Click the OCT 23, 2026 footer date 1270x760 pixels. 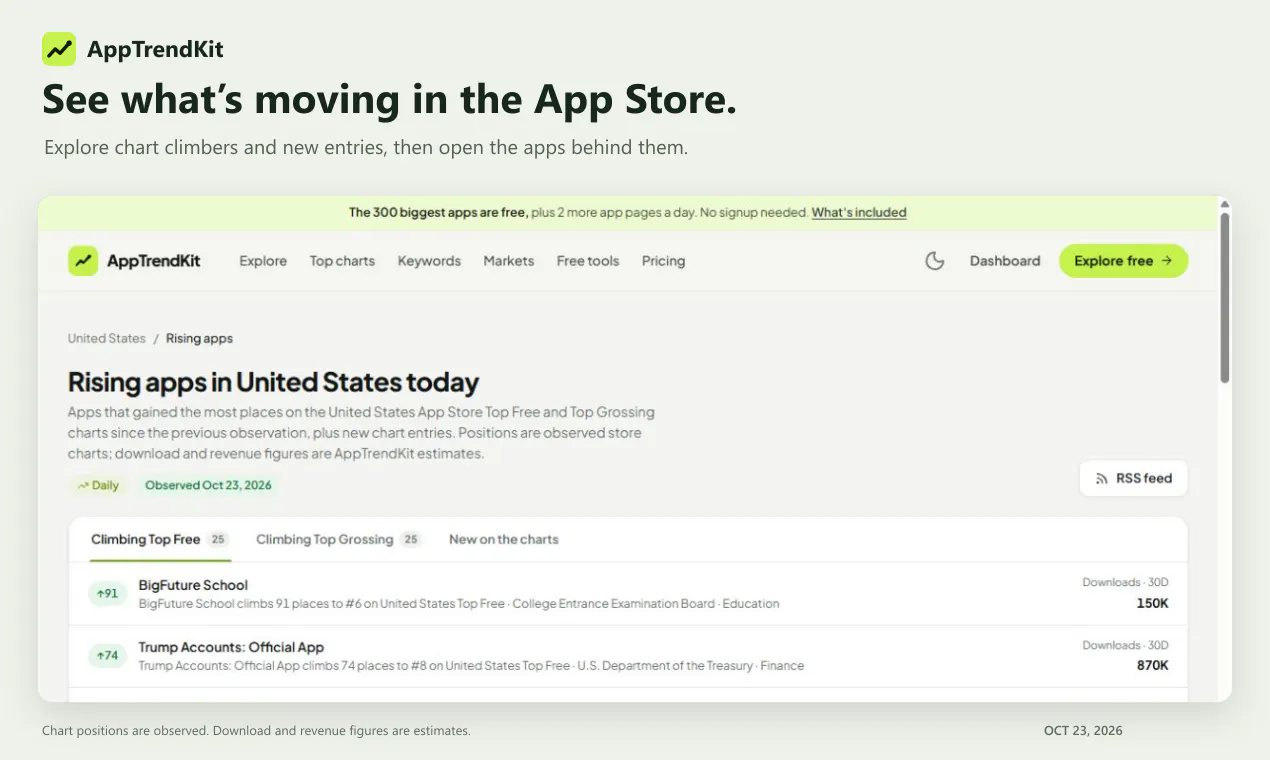coord(1083,731)
